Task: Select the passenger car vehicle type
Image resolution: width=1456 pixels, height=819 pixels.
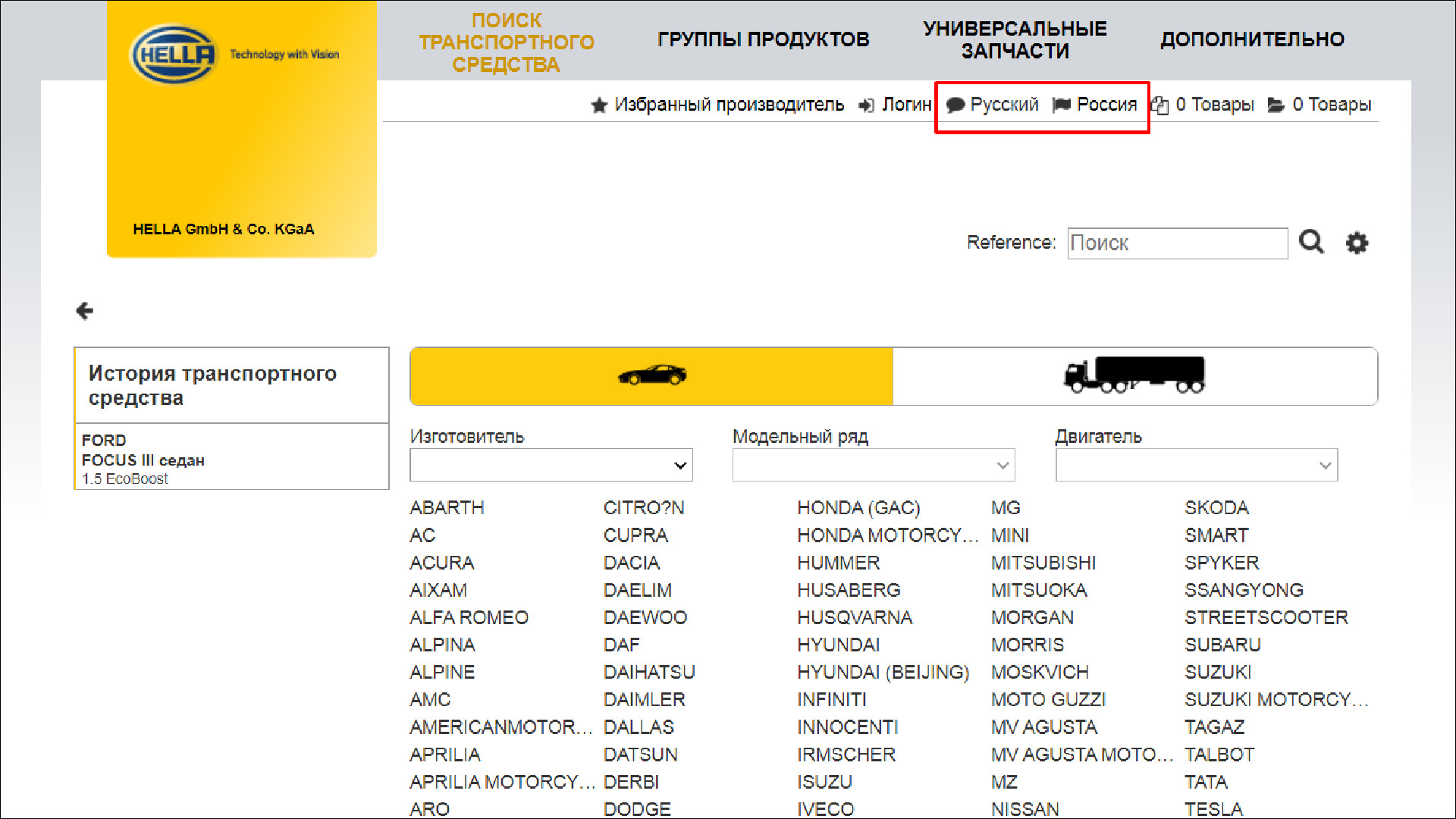Action: tap(651, 376)
